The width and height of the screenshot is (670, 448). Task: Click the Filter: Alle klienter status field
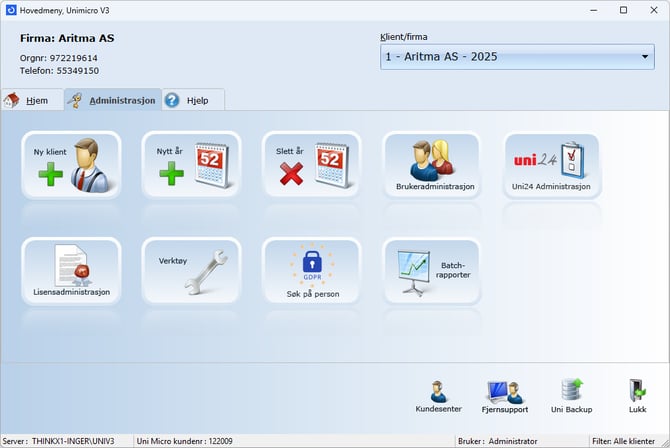coord(628,441)
